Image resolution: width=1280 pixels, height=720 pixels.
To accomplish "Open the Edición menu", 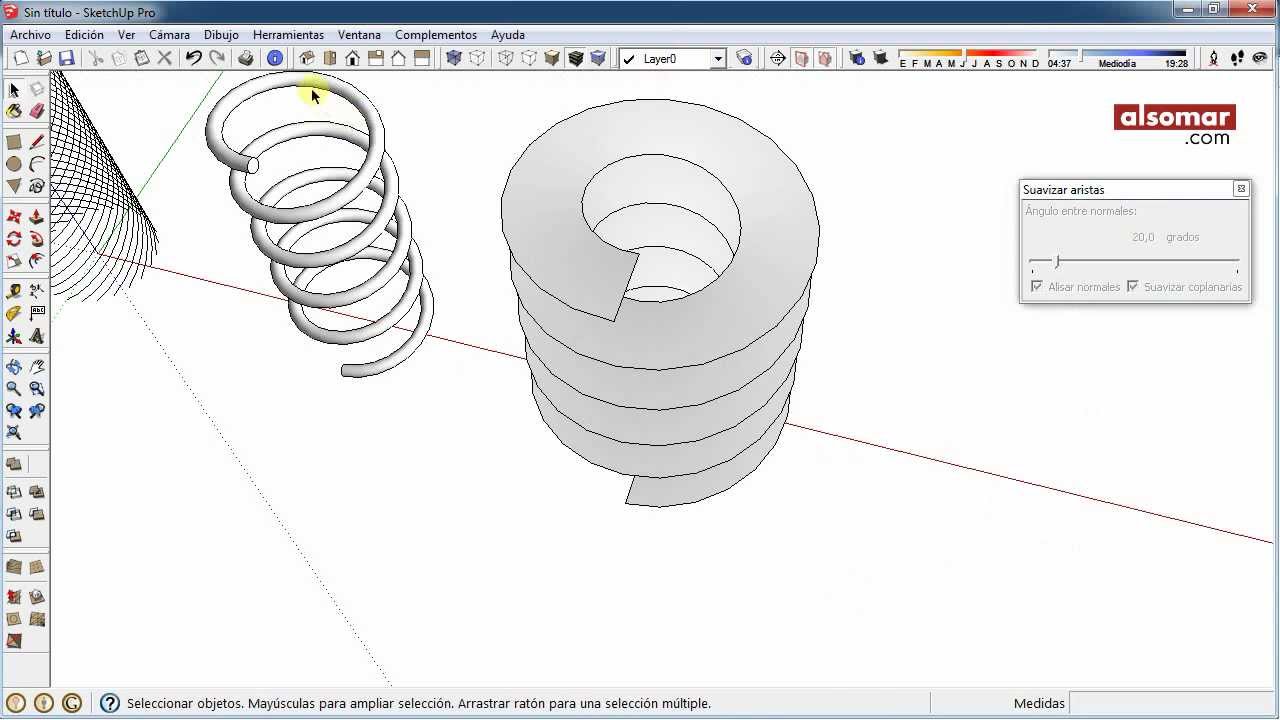I will coord(84,35).
